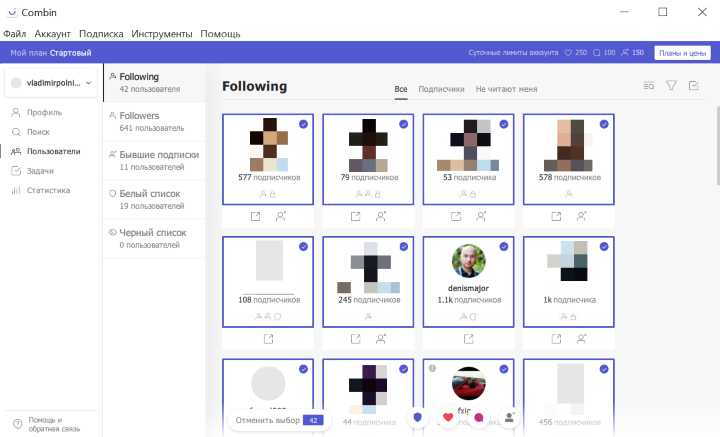Viewport: 720px width, 437px height.
Task: Deselect the 108 подписчиков user checkmark
Action: click(303, 247)
